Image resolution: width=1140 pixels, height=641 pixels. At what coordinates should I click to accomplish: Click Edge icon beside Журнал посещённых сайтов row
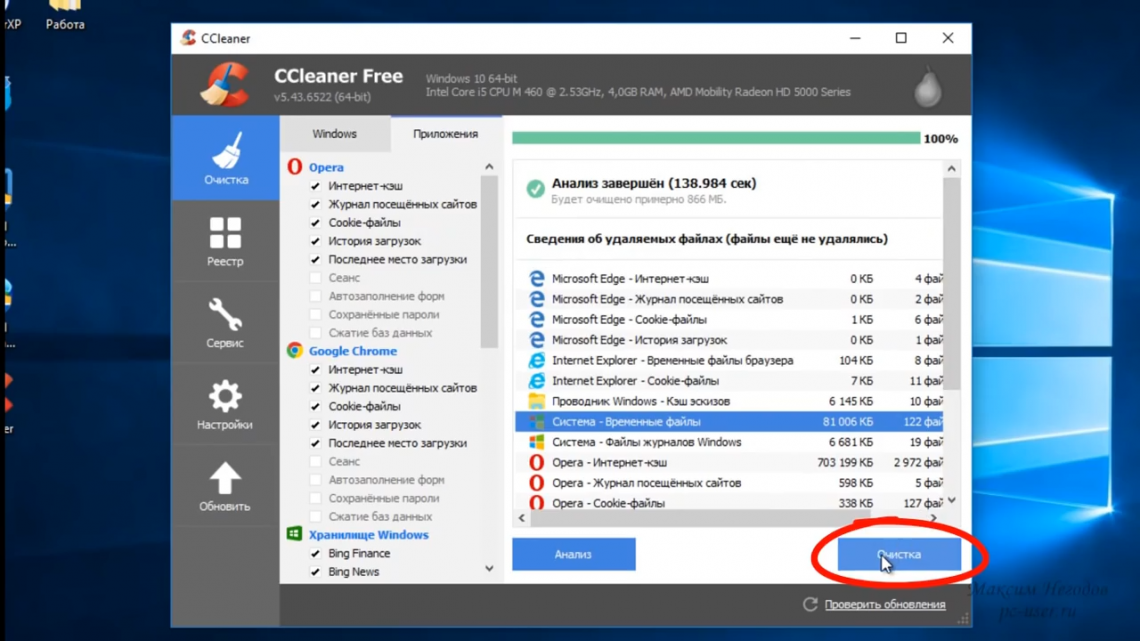click(x=537, y=299)
